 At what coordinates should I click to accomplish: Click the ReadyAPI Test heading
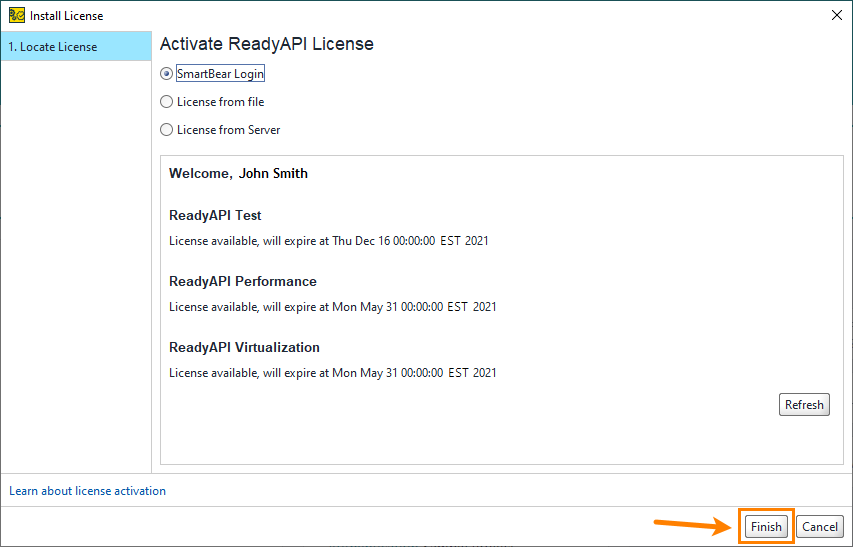[x=215, y=215]
